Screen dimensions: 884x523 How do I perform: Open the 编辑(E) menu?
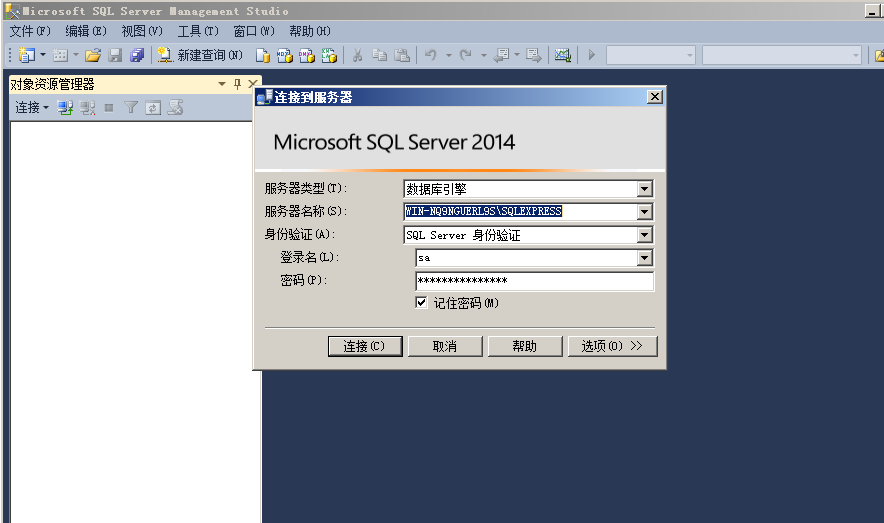click(x=86, y=31)
